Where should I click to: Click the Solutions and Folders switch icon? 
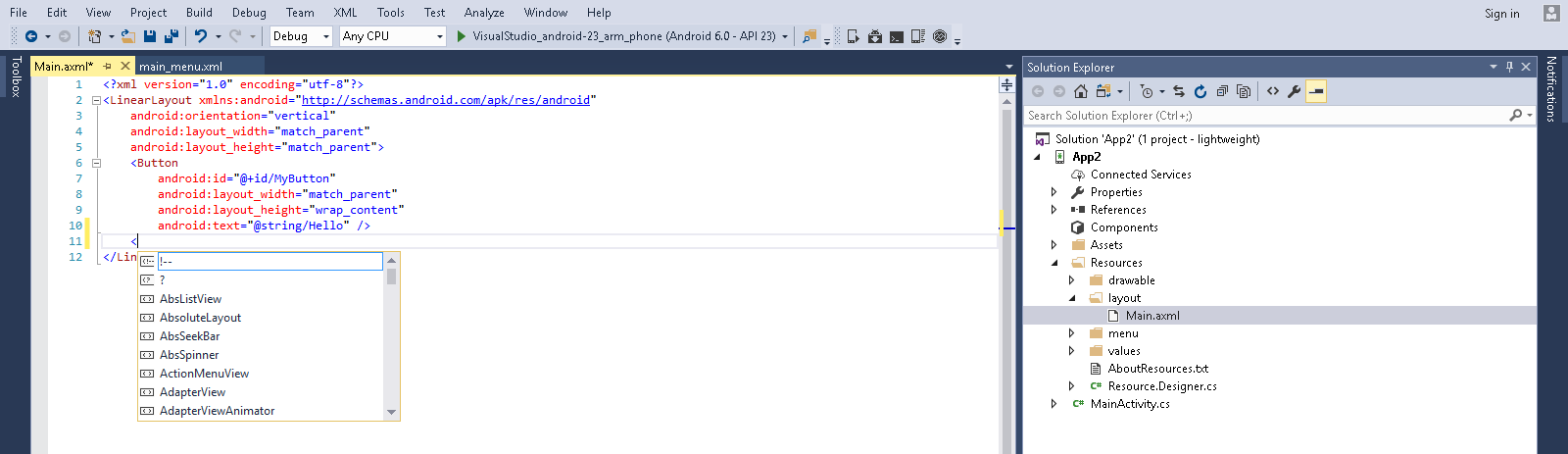coord(1103,91)
